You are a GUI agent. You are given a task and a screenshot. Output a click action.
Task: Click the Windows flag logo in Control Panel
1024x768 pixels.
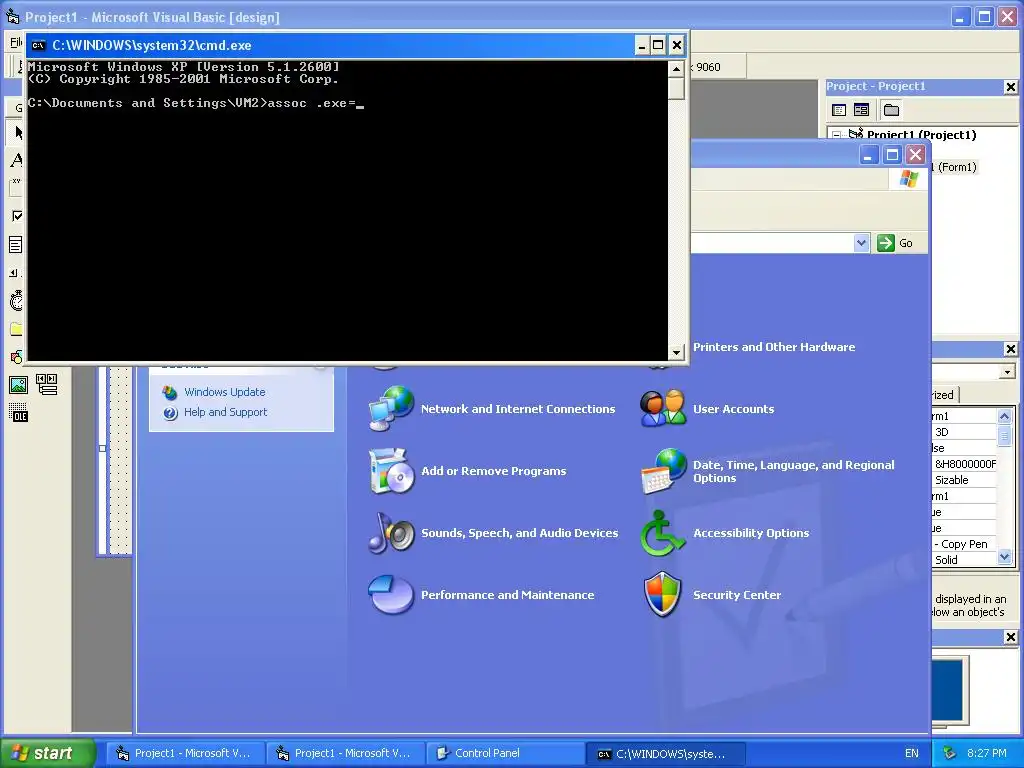click(908, 178)
